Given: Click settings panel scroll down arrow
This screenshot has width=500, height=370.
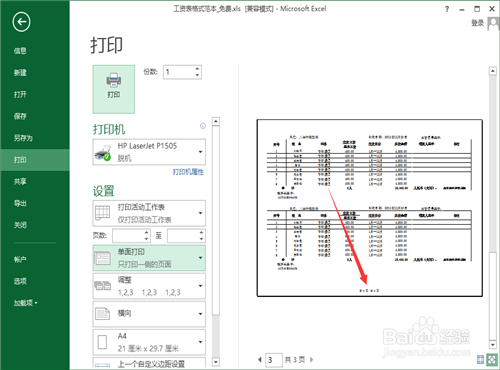Looking at the screenshot, I should coord(216,362).
